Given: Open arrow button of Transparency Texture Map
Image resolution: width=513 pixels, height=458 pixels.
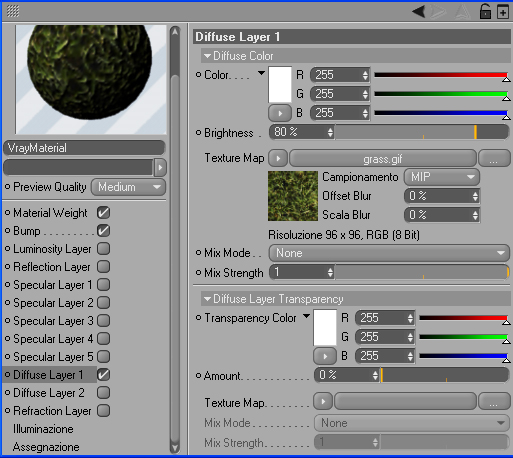Looking at the screenshot, I should click(x=323, y=401).
